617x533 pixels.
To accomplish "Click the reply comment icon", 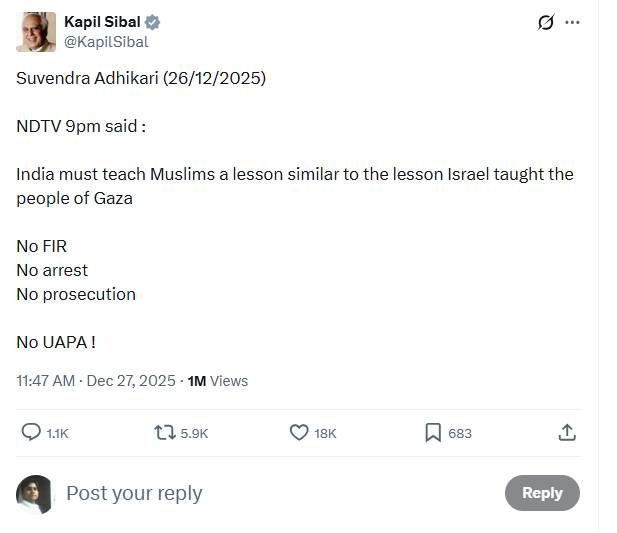I will click(32, 432).
